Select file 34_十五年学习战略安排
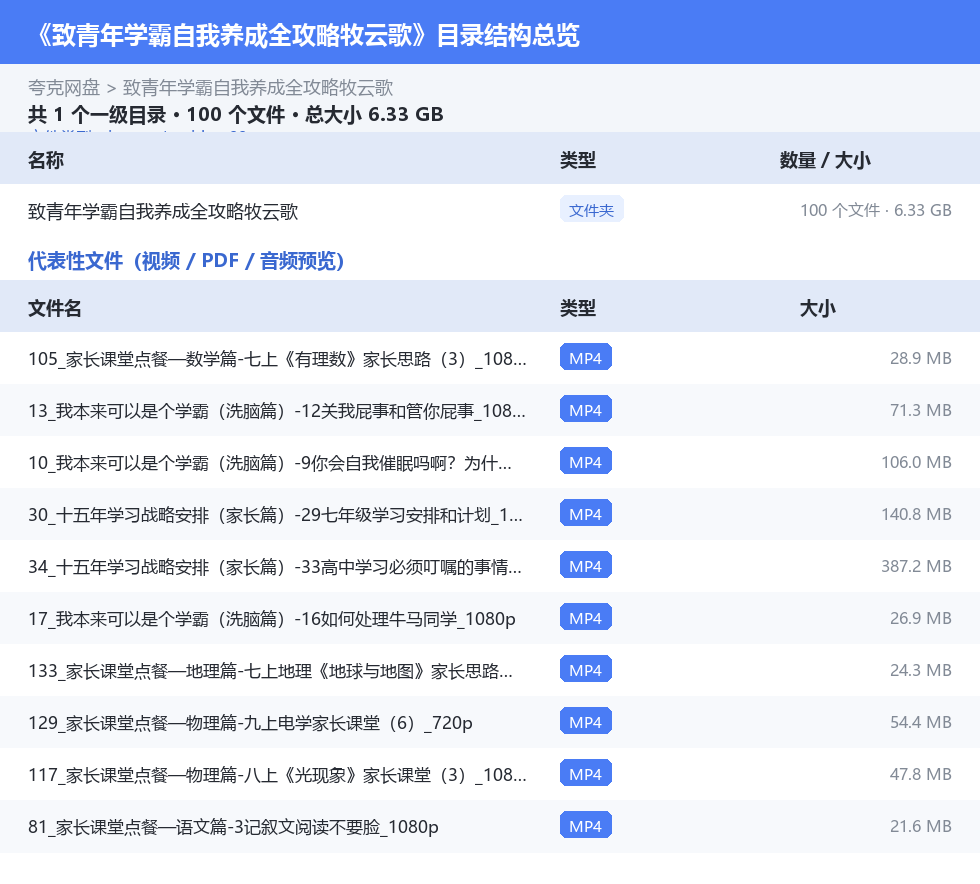 point(275,566)
